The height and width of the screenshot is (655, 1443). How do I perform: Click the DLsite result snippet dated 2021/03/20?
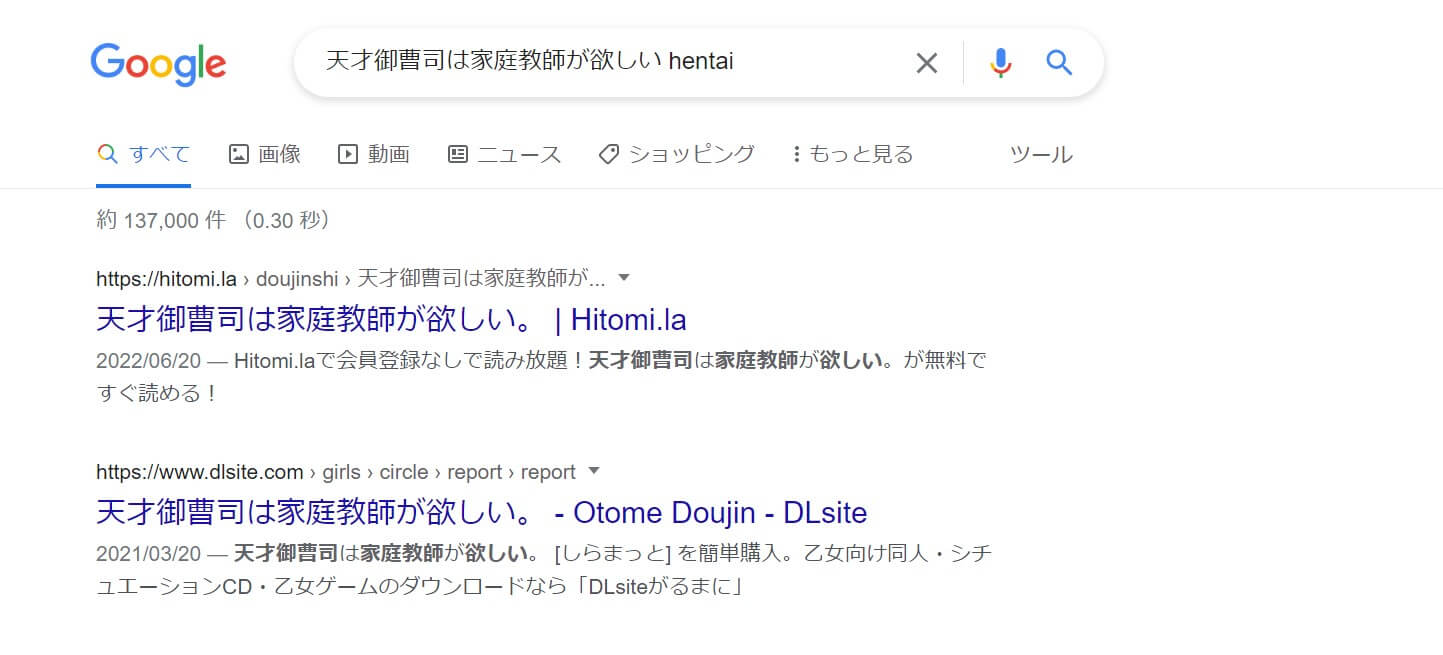point(544,568)
